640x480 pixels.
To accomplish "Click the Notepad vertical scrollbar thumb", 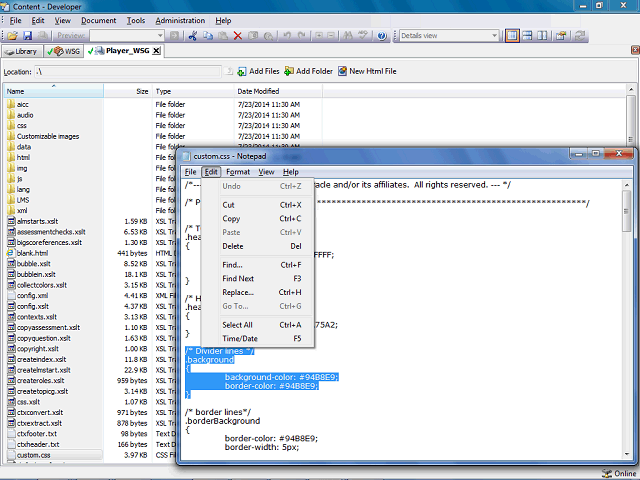I will (626, 211).
